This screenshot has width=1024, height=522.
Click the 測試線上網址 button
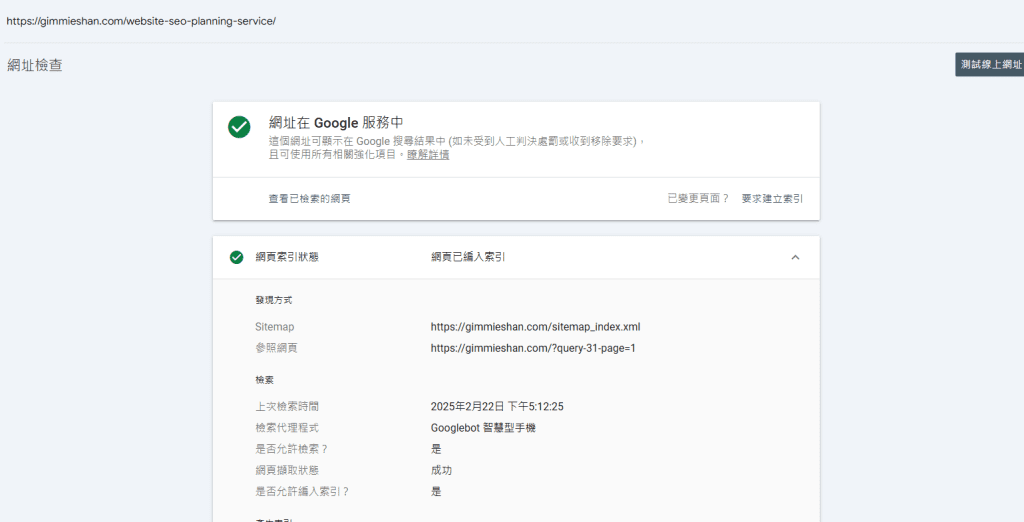pyautogui.click(x=990, y=65)
